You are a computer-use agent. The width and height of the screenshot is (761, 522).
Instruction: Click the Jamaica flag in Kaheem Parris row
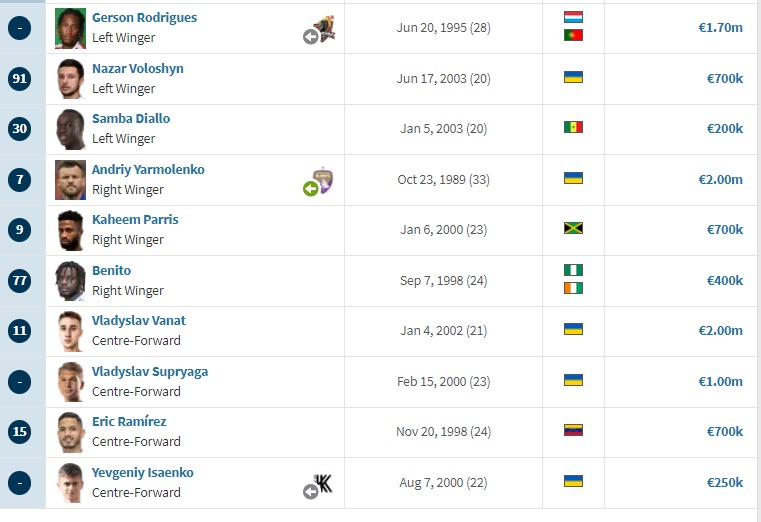pos(573,228)
